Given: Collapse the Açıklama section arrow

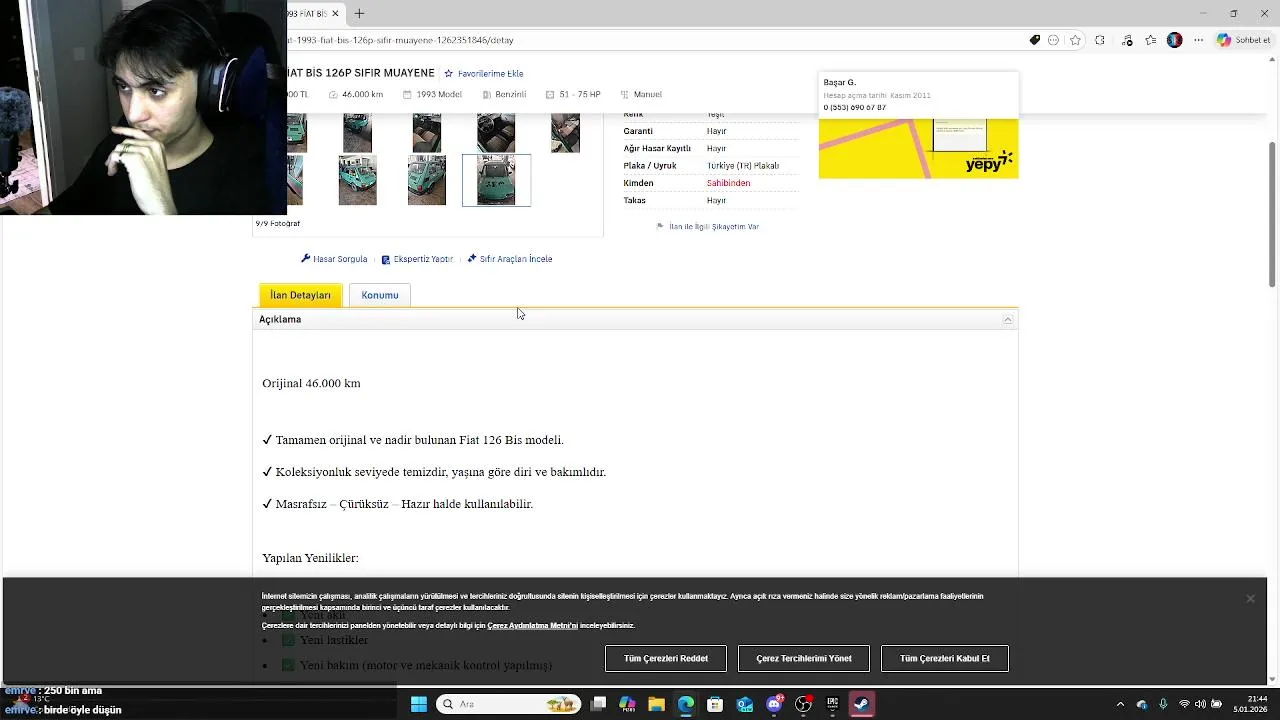Looking at the screenshot, I should click(x=1008, y=319).
